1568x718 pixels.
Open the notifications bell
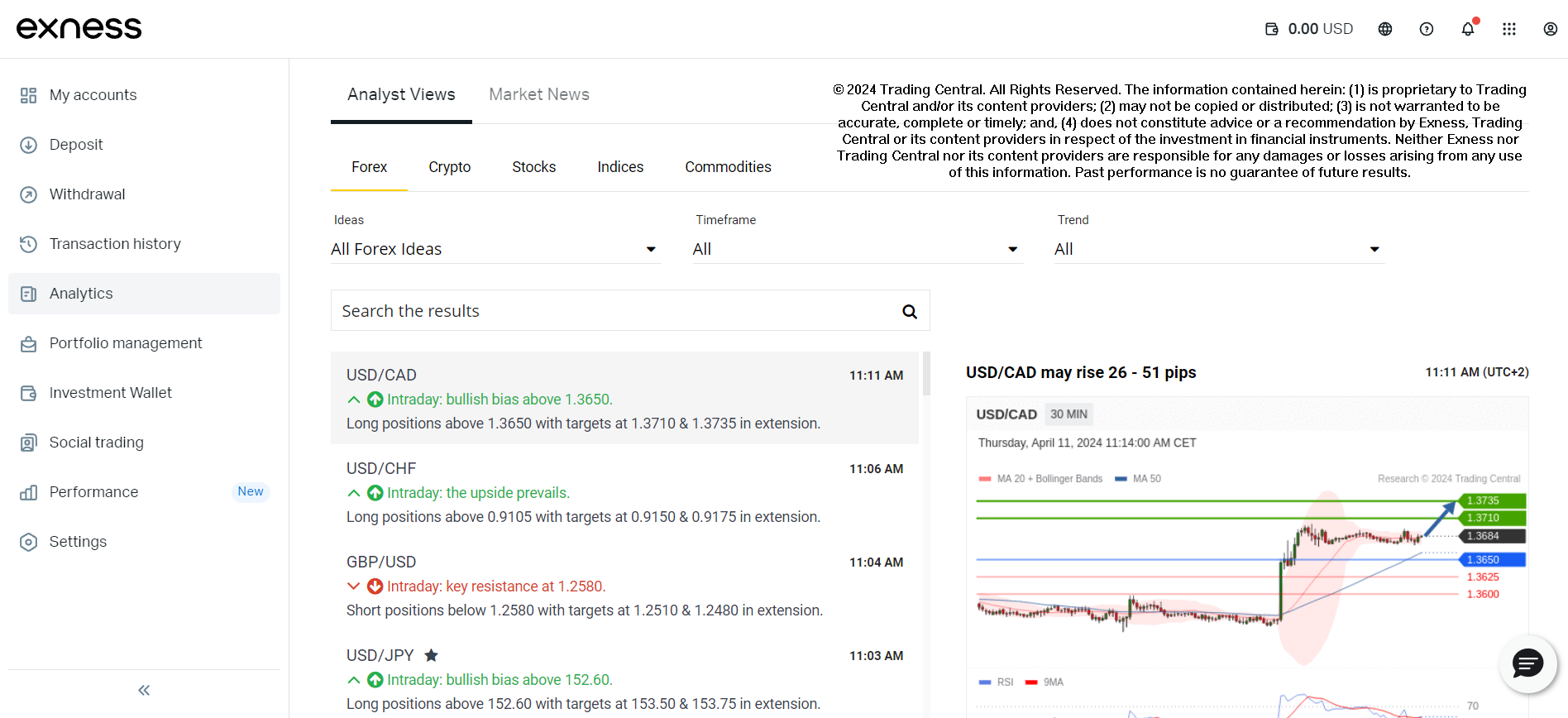point(1468,29)
